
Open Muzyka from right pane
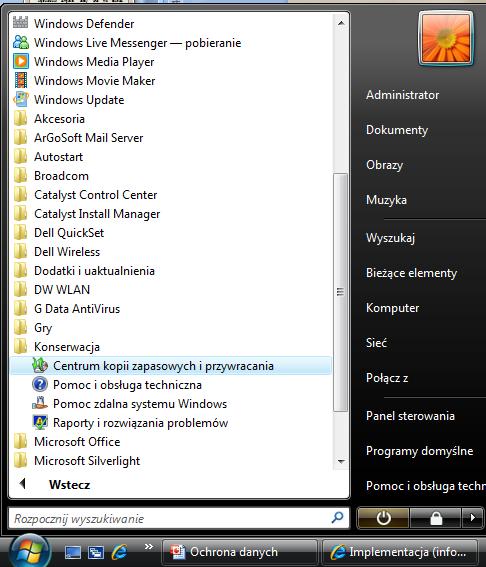tap(386, 200)
